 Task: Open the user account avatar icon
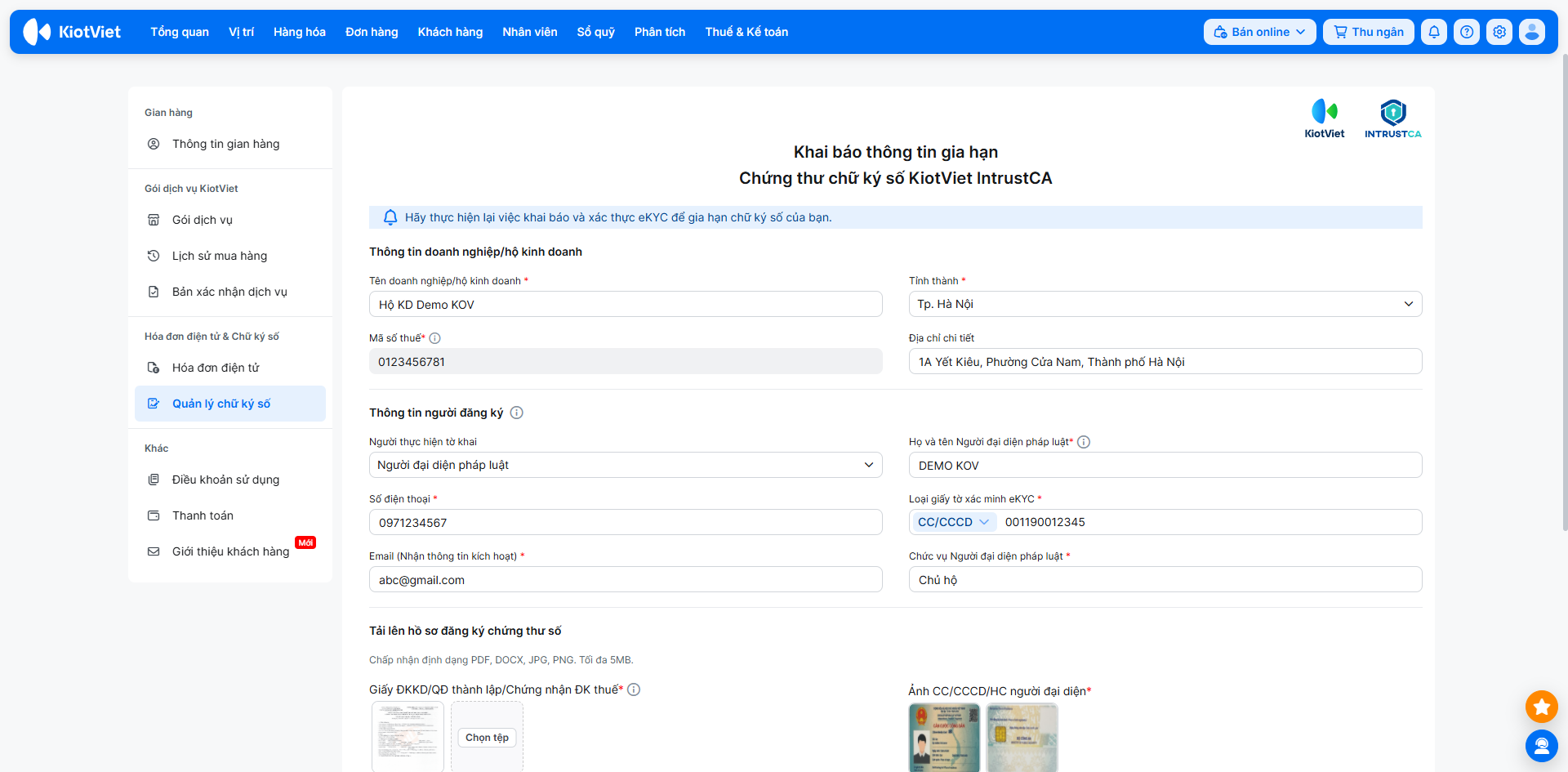[x=1532, y=32]
